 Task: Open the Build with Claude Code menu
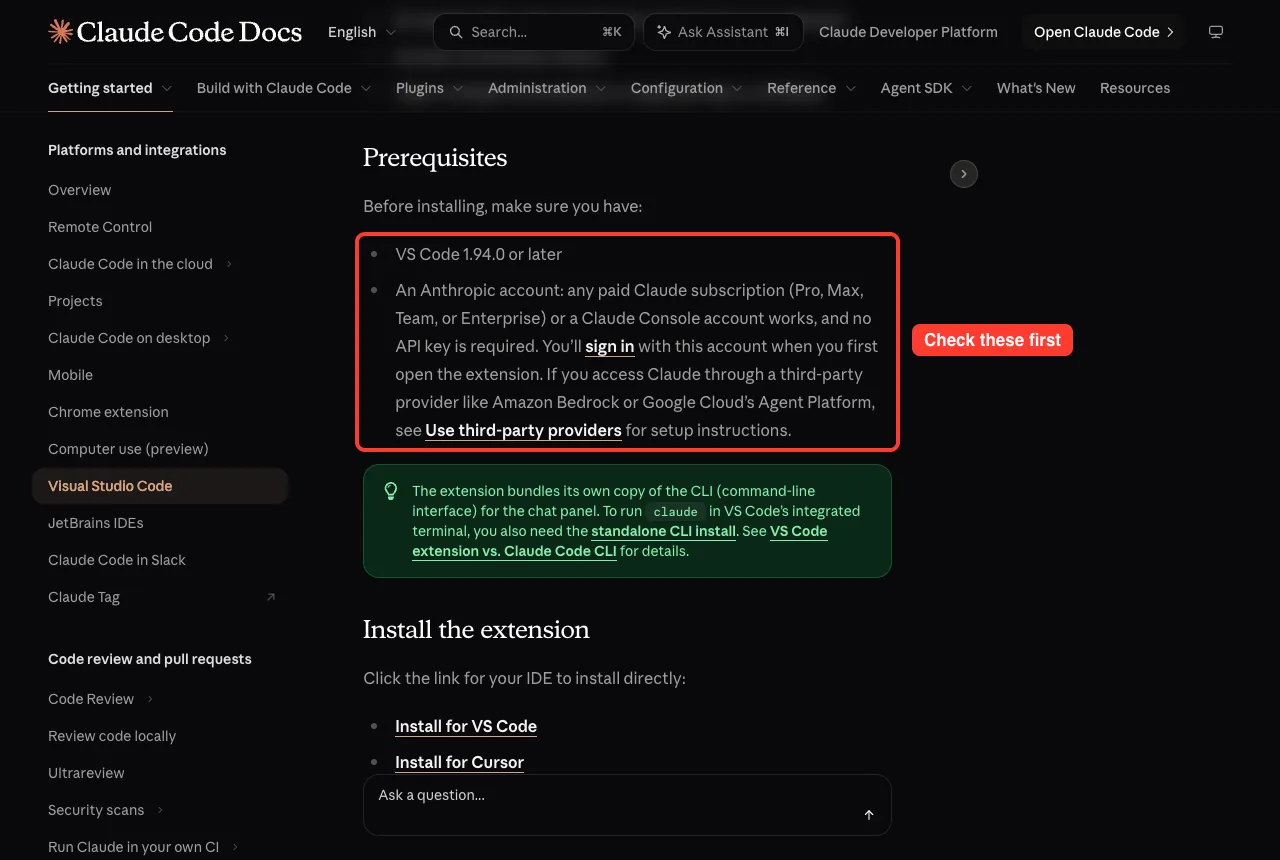(284, 88)
